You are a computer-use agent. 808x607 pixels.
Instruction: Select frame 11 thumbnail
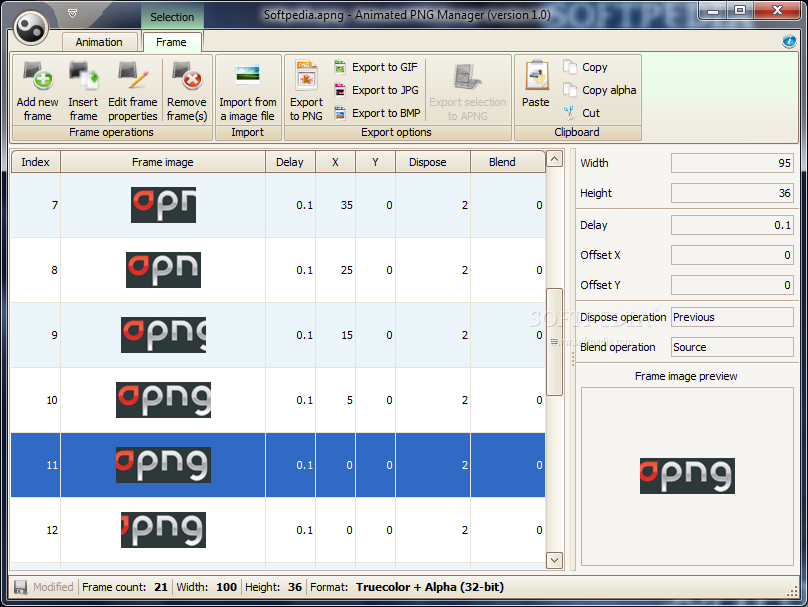click(163, 465)
